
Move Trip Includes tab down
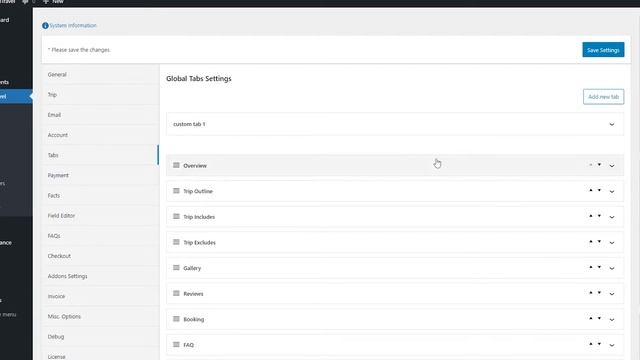tap(599, 216)
